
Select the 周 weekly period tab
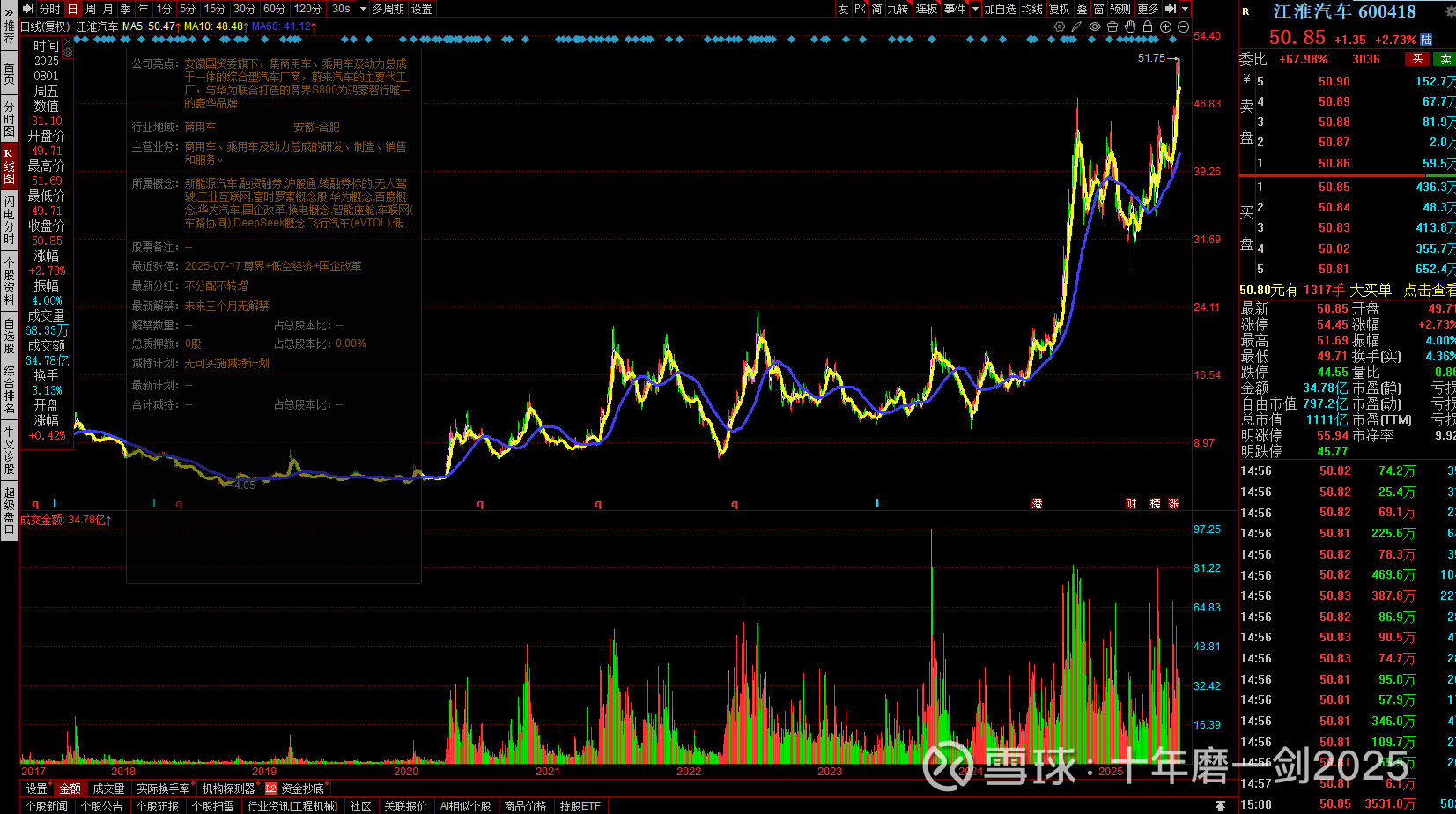point(91,9)
